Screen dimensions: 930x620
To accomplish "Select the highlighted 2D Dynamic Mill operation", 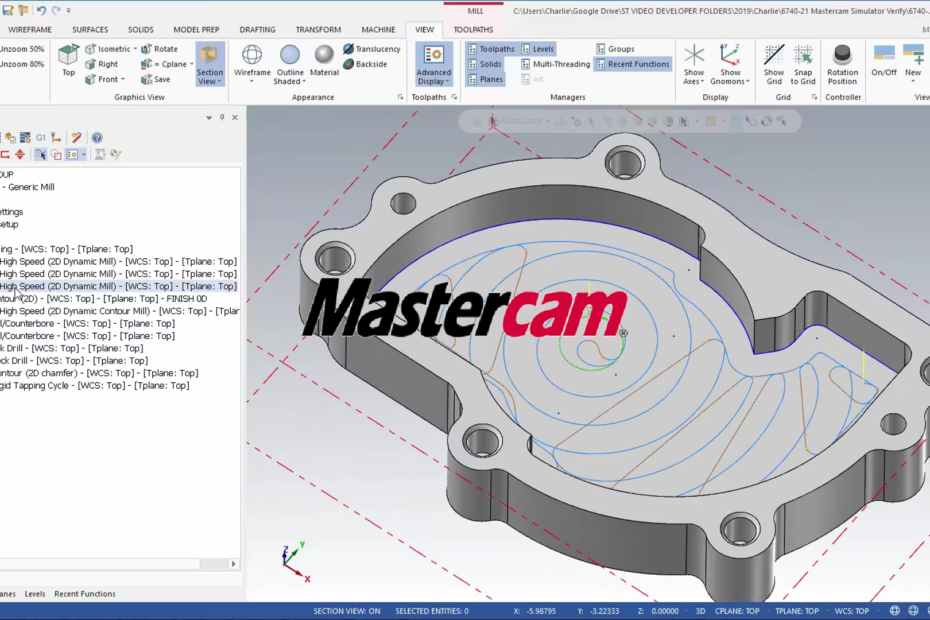I will 119,286.
